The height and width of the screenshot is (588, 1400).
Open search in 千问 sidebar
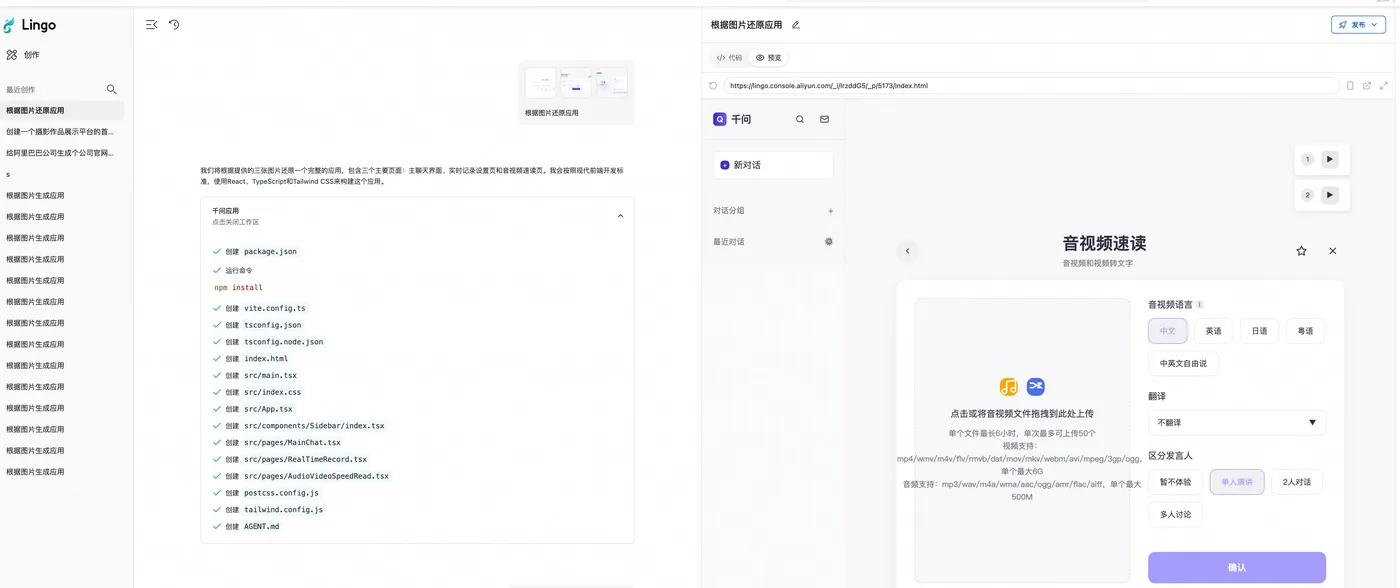click(800, 119)
